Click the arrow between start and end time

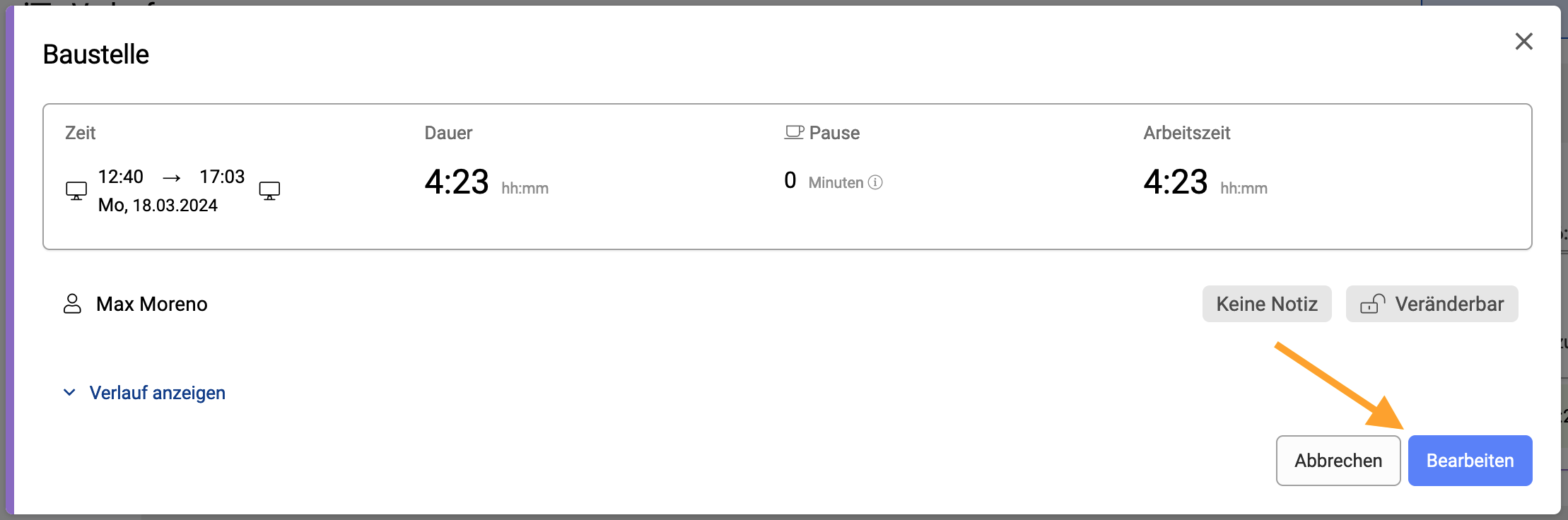tap(172, 178)
